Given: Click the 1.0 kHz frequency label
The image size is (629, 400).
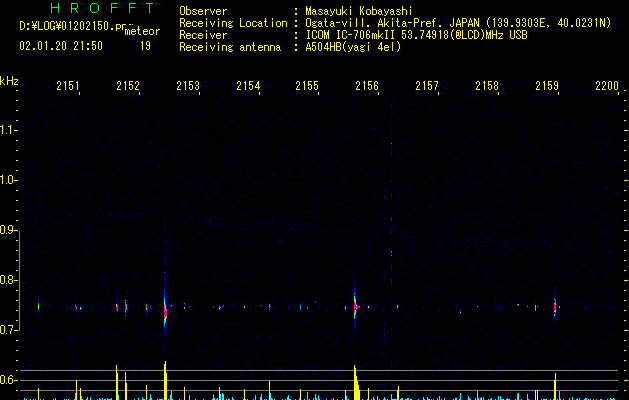Looking at the screenshot, I should pos(8,180).
